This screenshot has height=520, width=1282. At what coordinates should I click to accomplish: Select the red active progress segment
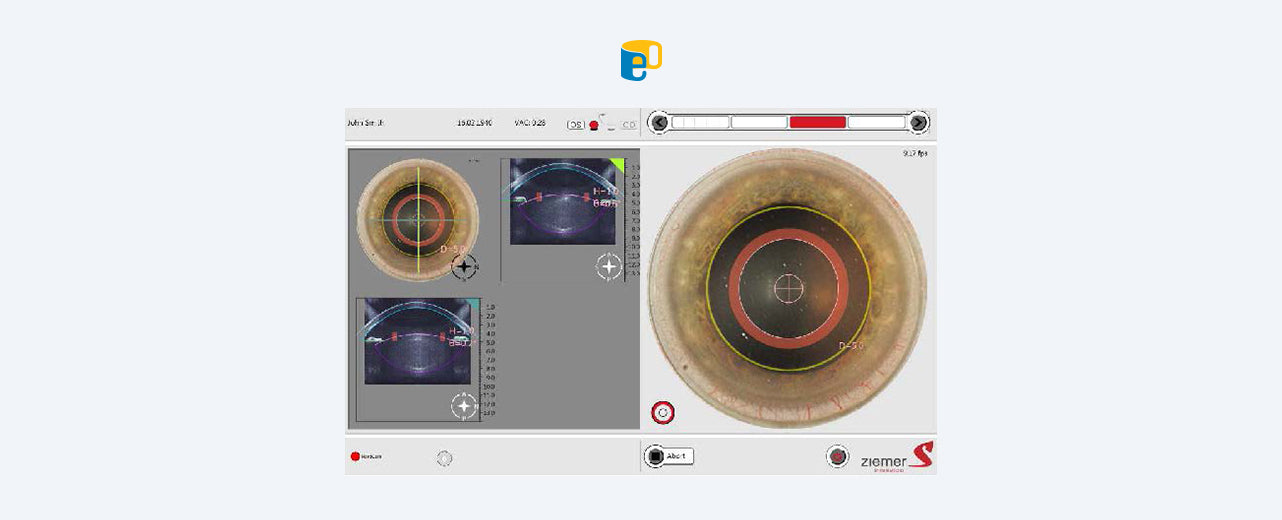click(x=817, y=123)
